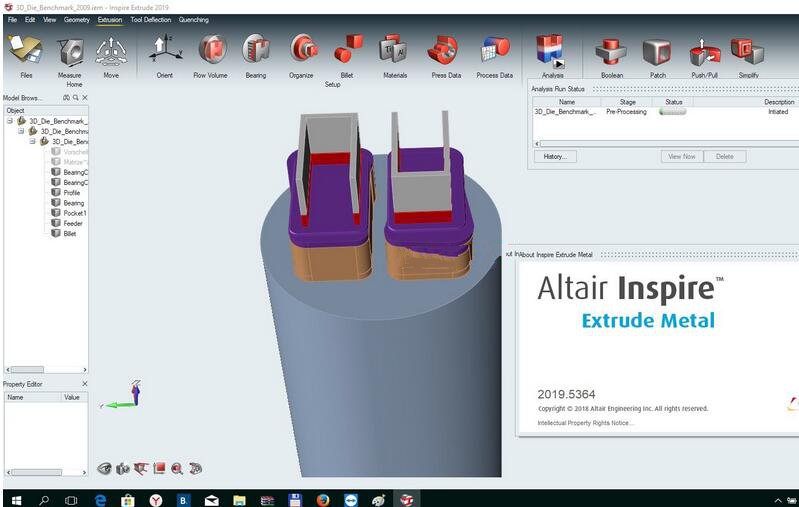Click the show/hide eye icon in viewport
The width and height of the screenshot is (799, 507).
coord(104,468)
